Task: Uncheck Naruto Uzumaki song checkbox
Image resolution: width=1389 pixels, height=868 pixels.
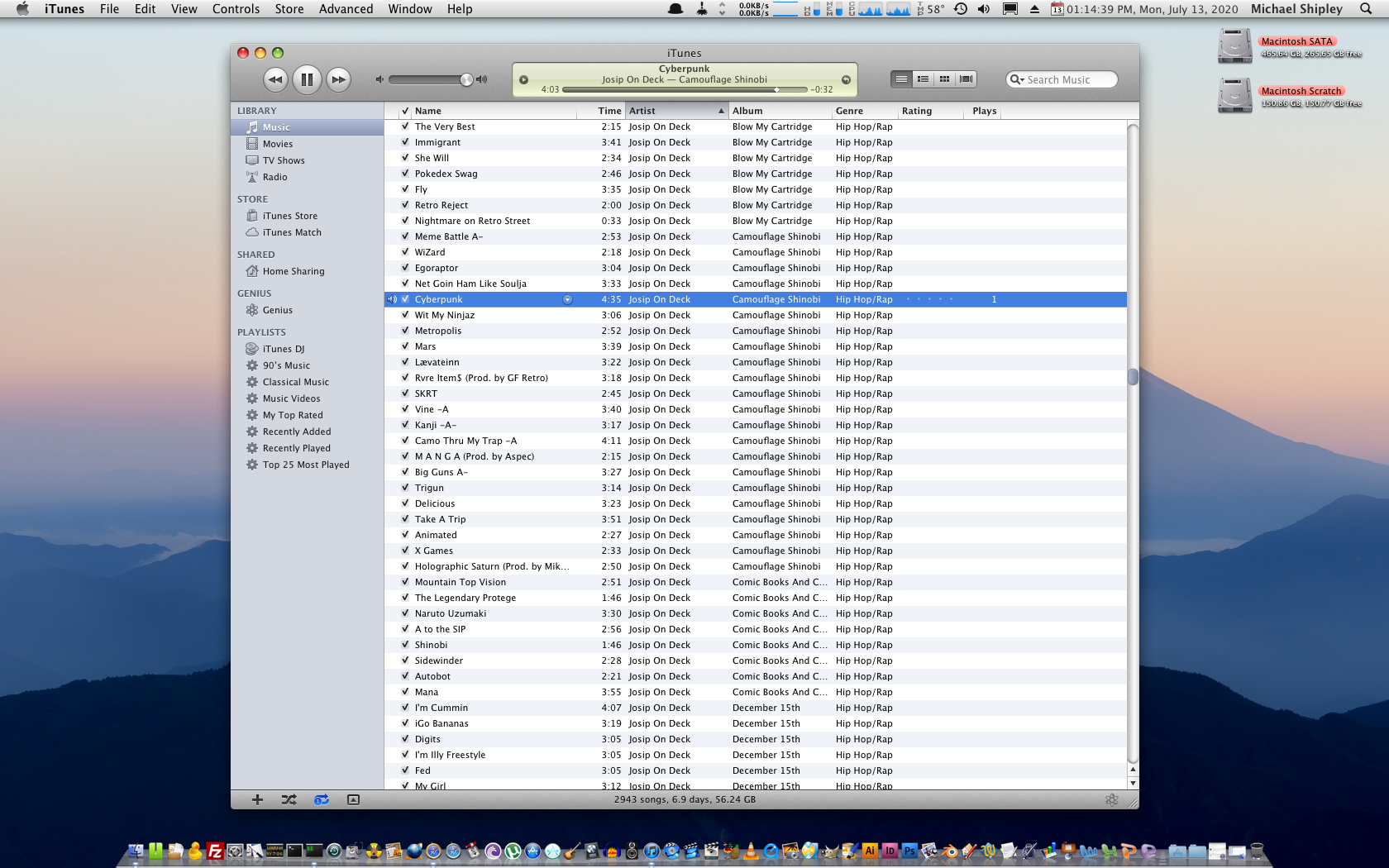Action: 405,613
